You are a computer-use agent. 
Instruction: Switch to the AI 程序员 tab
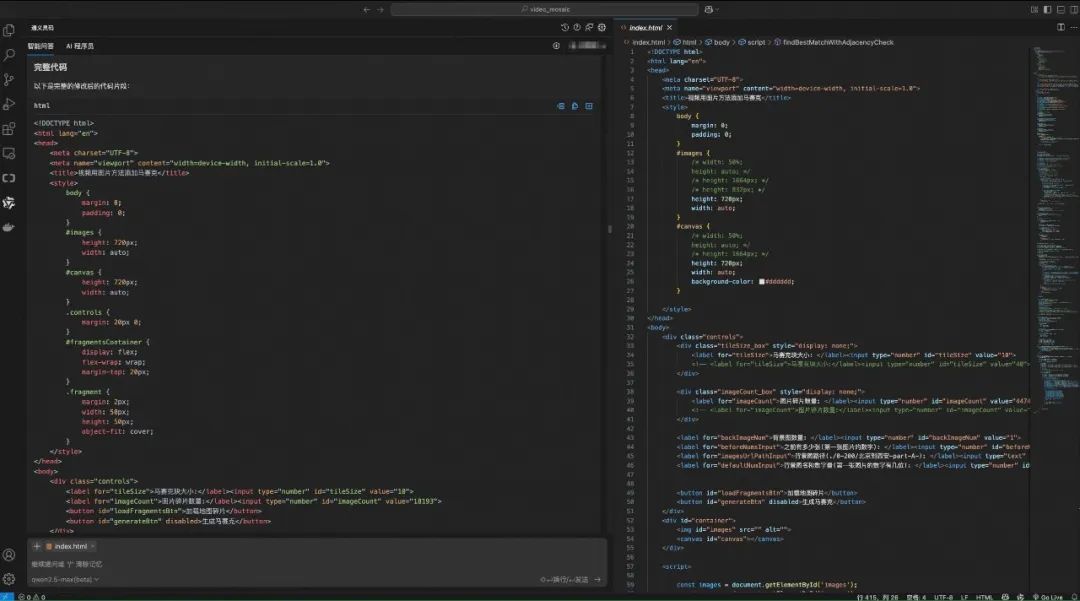pos(80,46)
